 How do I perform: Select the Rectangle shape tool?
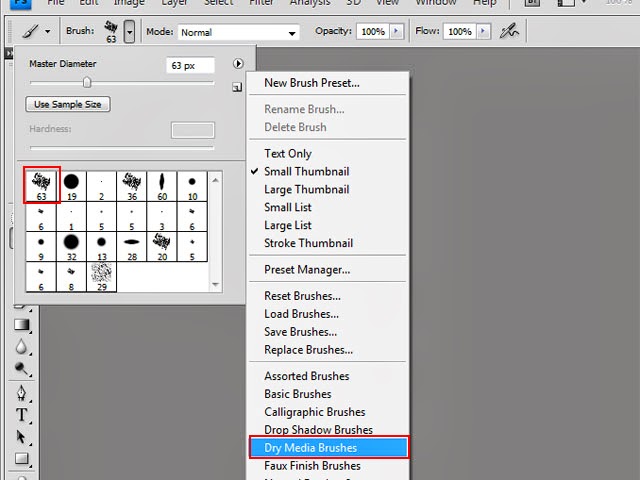coord(21,459)
